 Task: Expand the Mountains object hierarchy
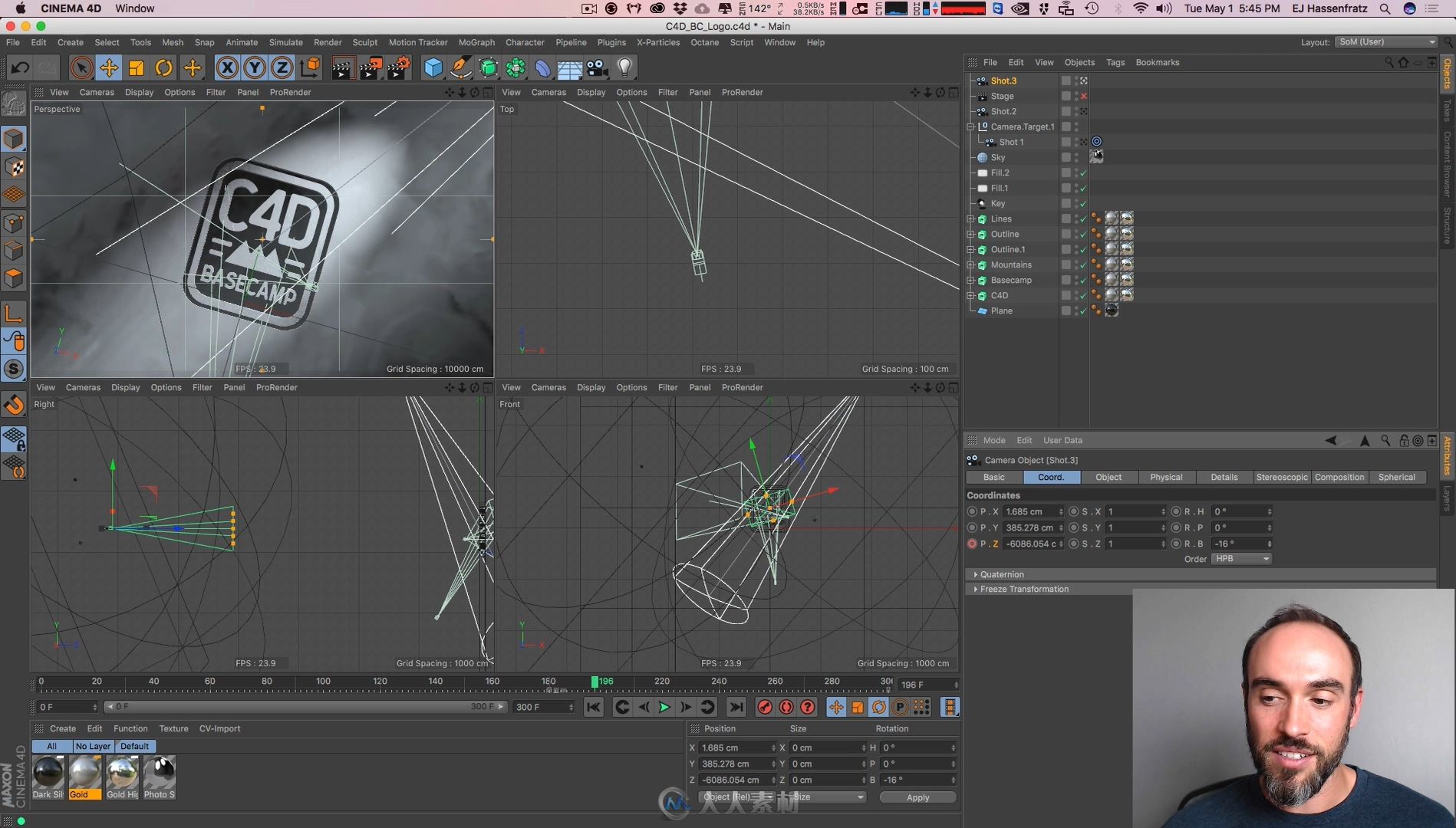(x=970, y=264)
